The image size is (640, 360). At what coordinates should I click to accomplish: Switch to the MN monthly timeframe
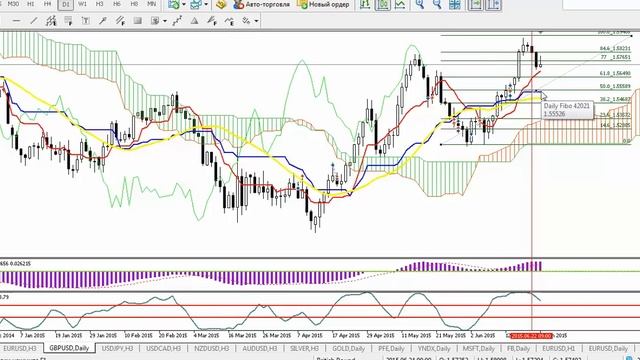[151, 4]
